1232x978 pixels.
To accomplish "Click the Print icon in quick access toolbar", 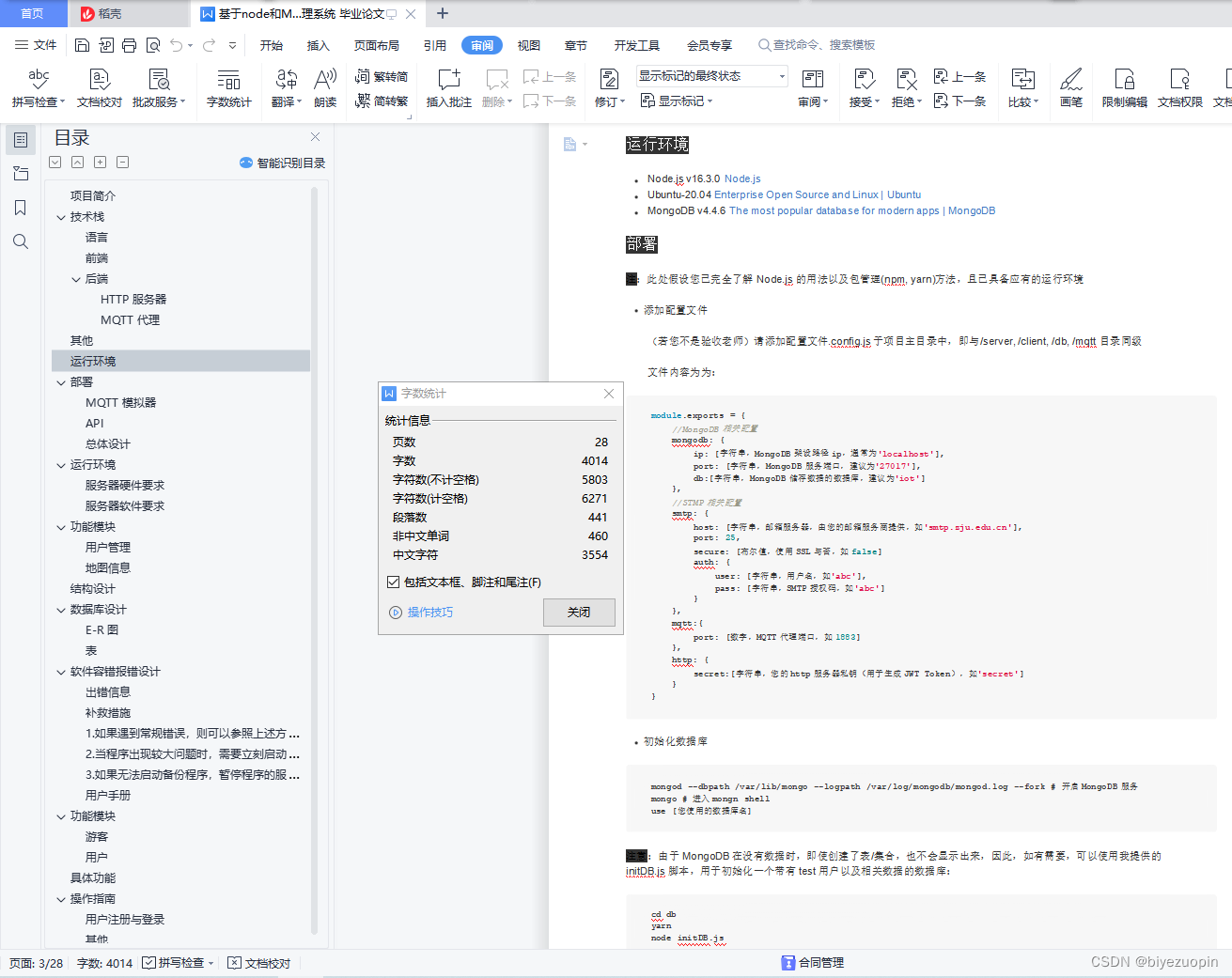I will (129, 45).
